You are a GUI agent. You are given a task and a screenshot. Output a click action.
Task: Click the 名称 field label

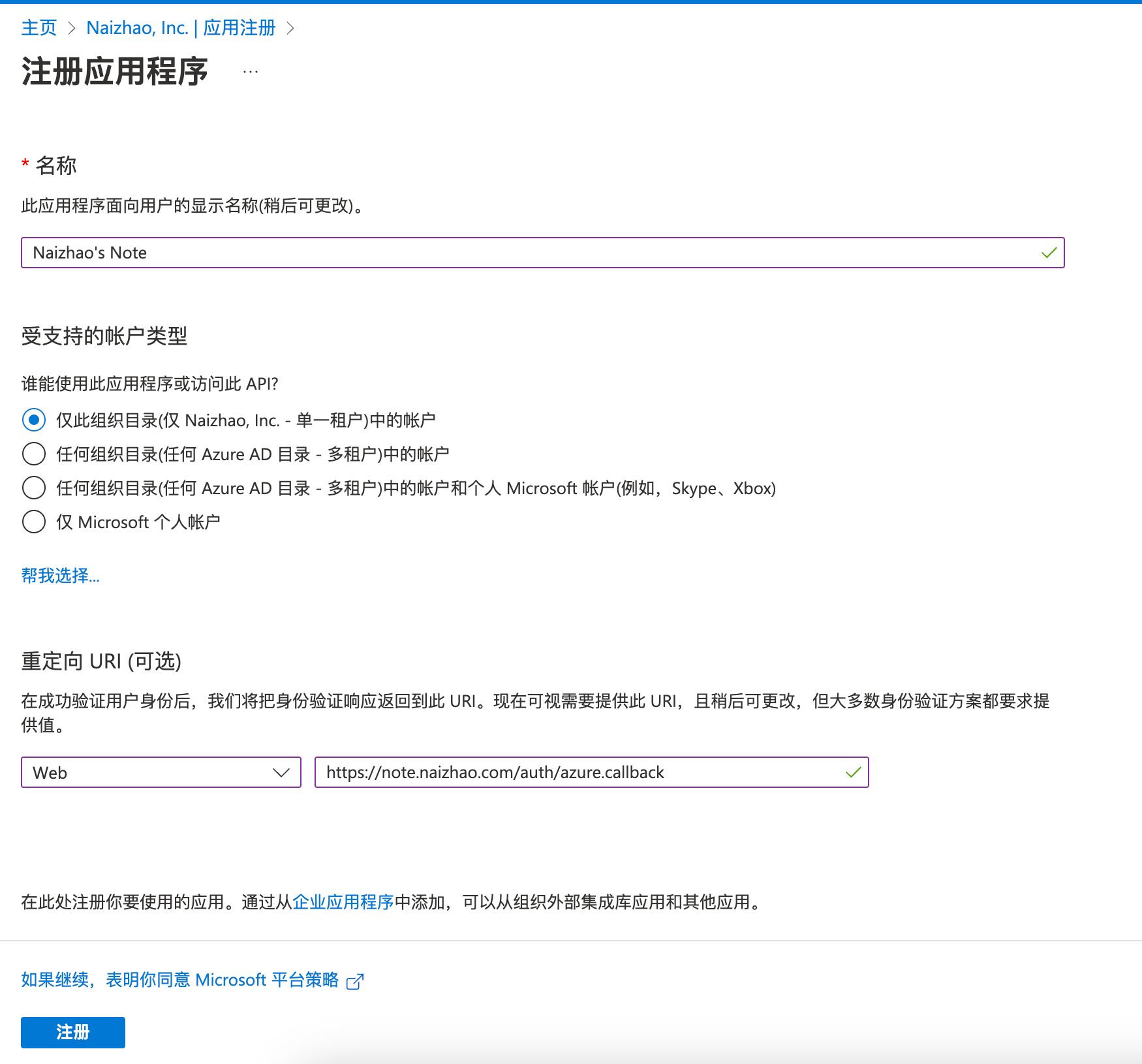56,166
